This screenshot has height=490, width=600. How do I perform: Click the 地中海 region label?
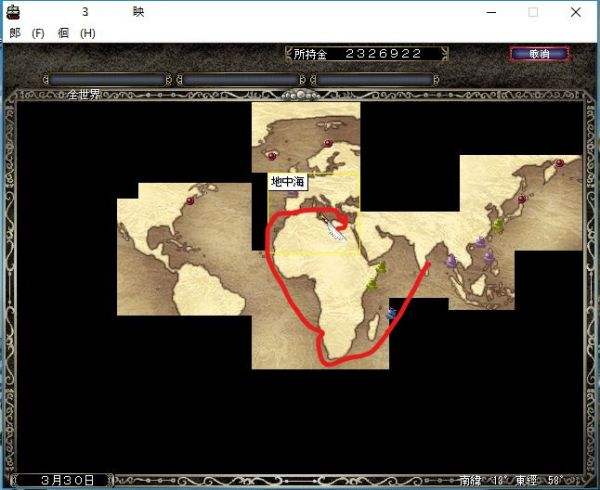coord(288,182)
